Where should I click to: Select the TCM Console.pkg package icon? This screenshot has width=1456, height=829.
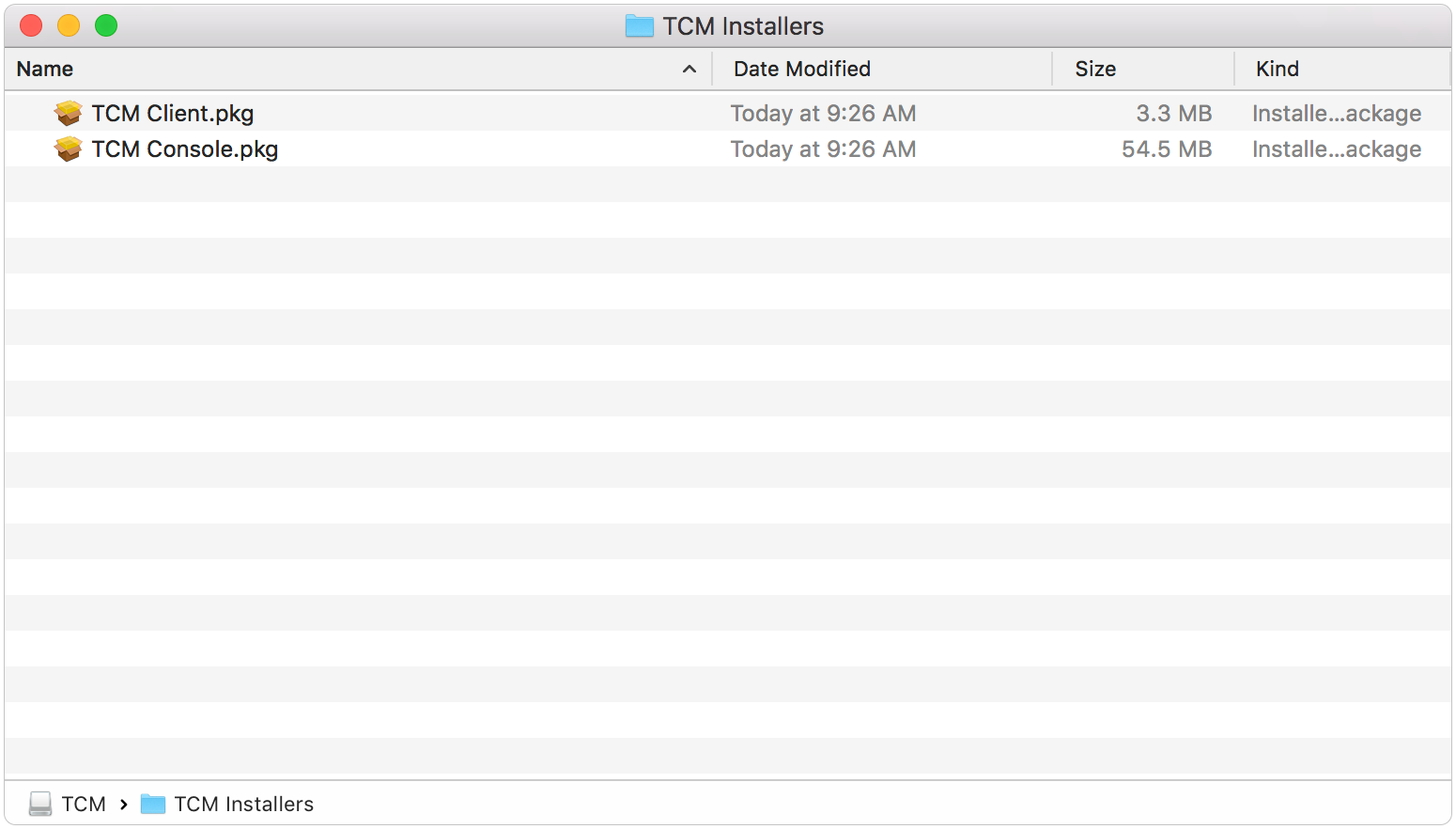tap(68, 149)
